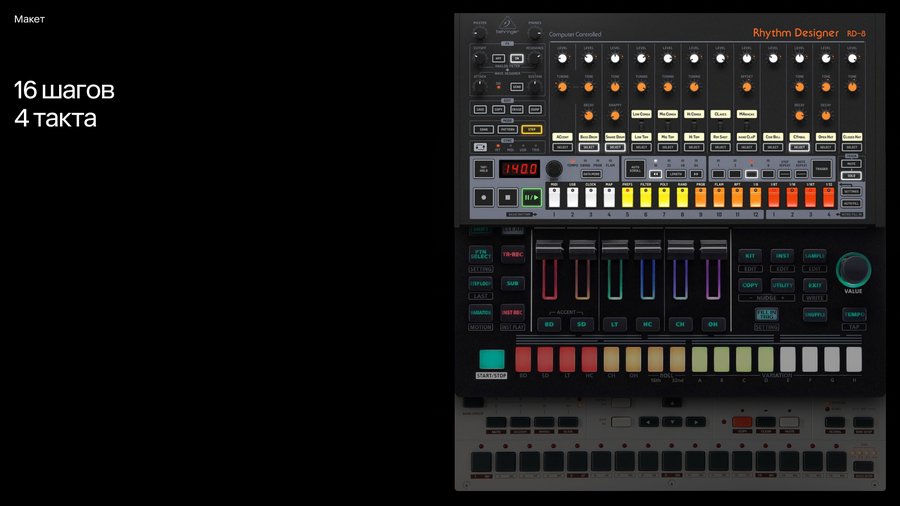
Task: Click the DUMP button in the edit row
Action: (535, 109)
